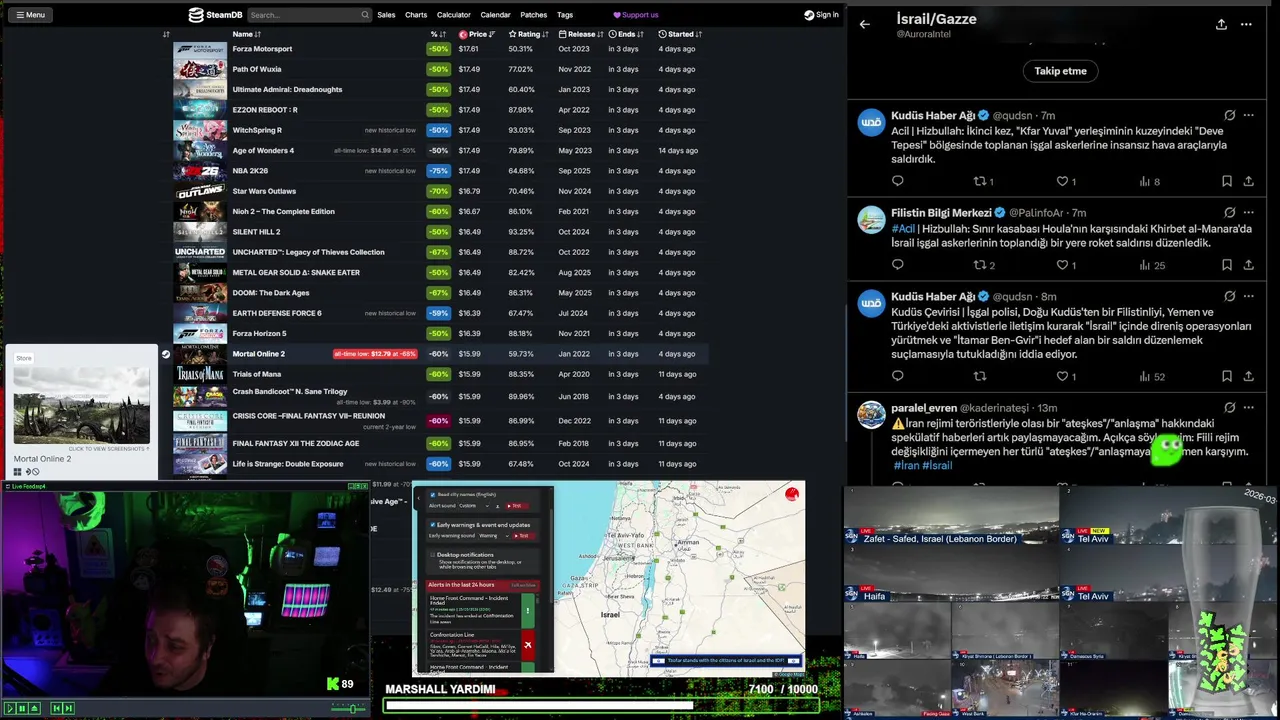
Task: Click the share icon at top of İsrail/Gazze
Action: pos(1221,24)
